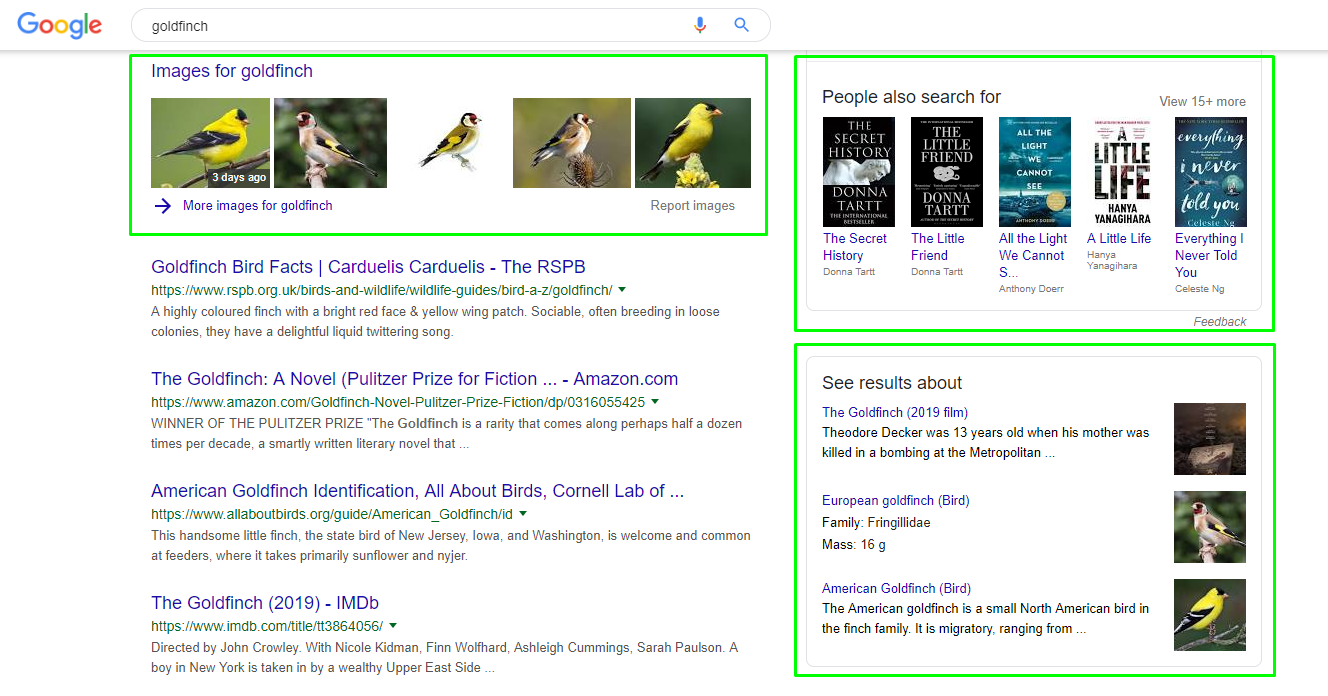Screen dimensions: 1328x696
Task: Open European goldfinch (Bird) link
Action: click(x=896, y=500)
